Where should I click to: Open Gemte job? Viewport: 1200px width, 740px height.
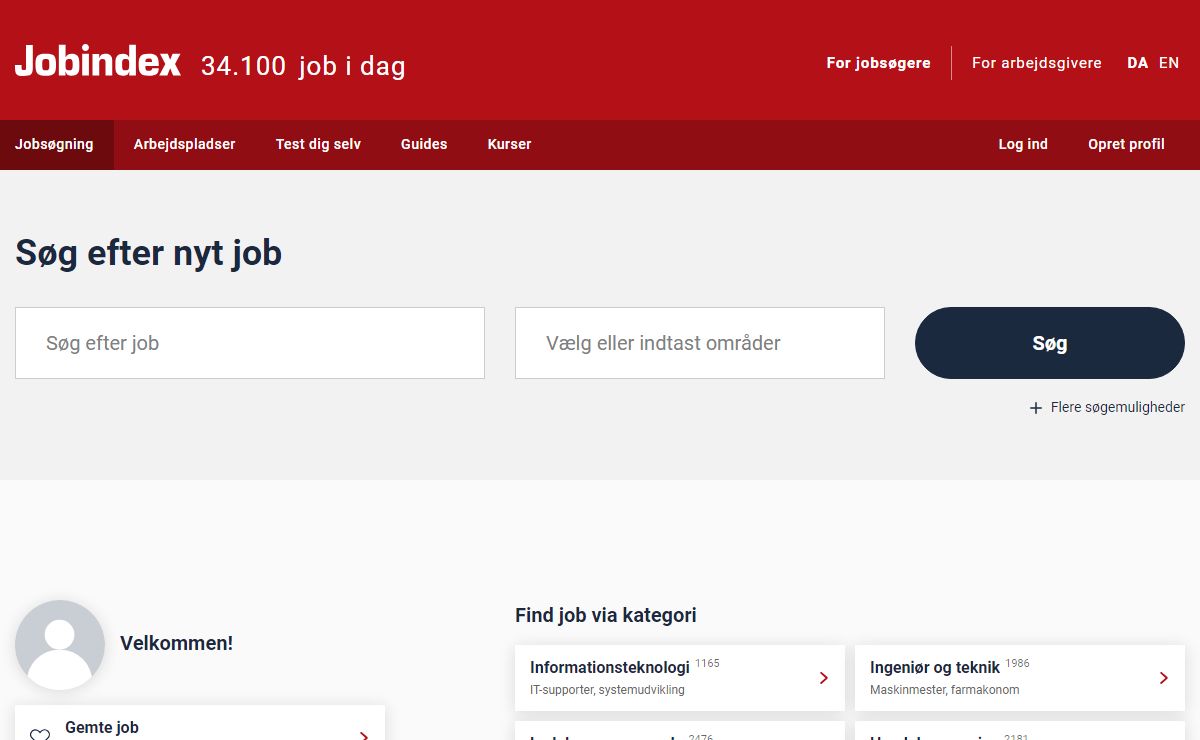(200, 725)
